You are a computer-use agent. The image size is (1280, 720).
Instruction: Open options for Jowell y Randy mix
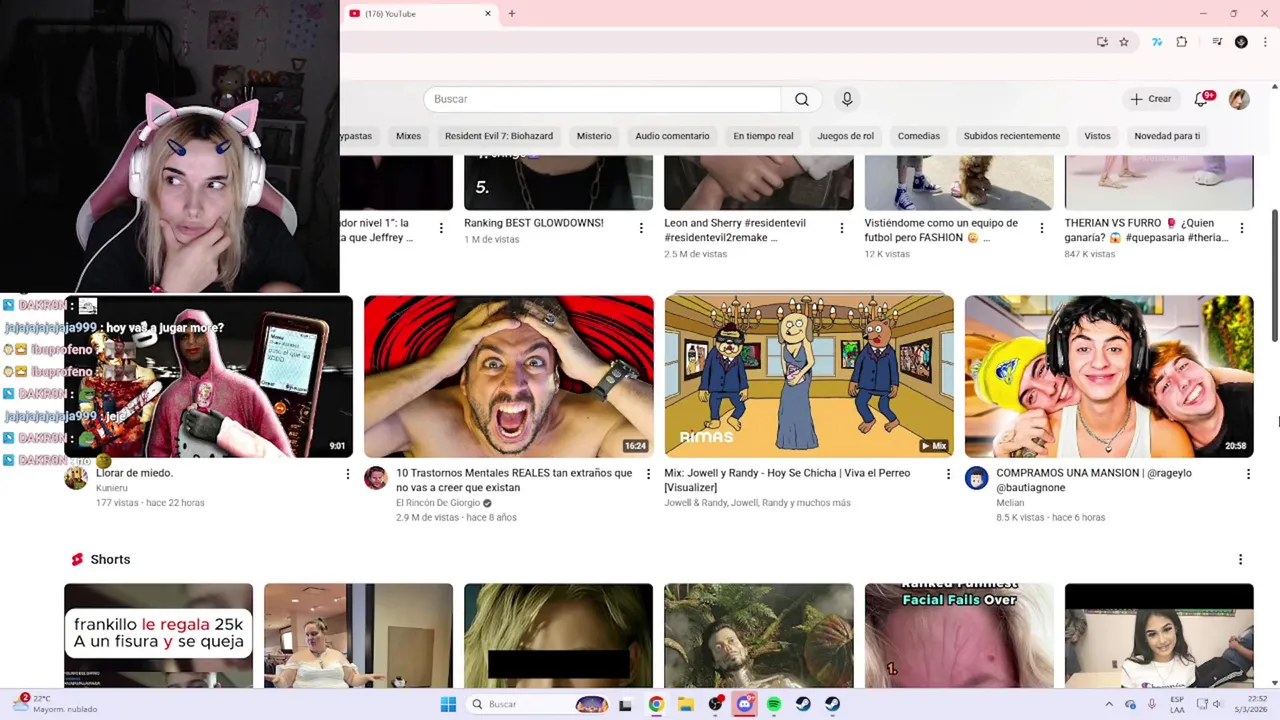point(948,474)
